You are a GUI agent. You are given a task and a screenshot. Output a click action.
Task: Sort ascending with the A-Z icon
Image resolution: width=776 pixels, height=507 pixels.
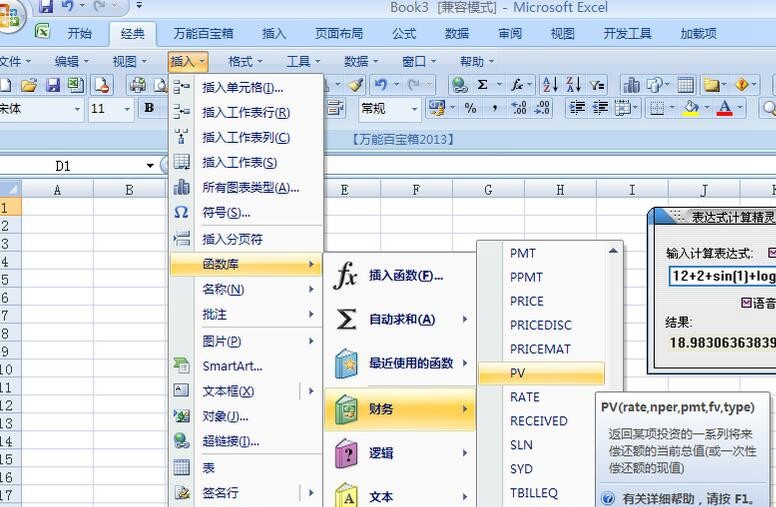[550, 85]
